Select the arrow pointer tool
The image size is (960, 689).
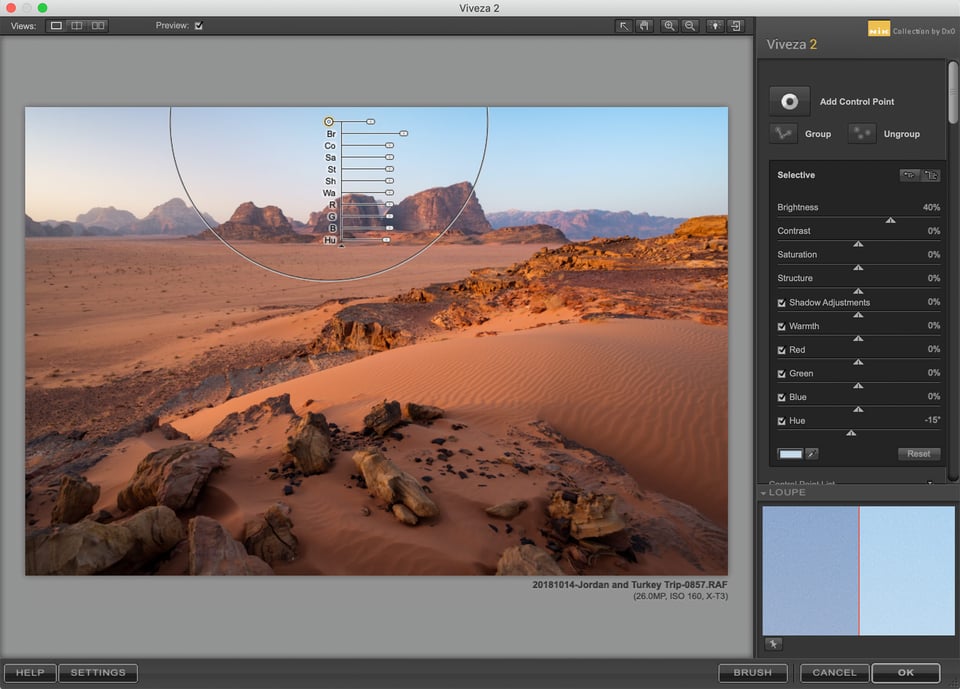point(623,26)
